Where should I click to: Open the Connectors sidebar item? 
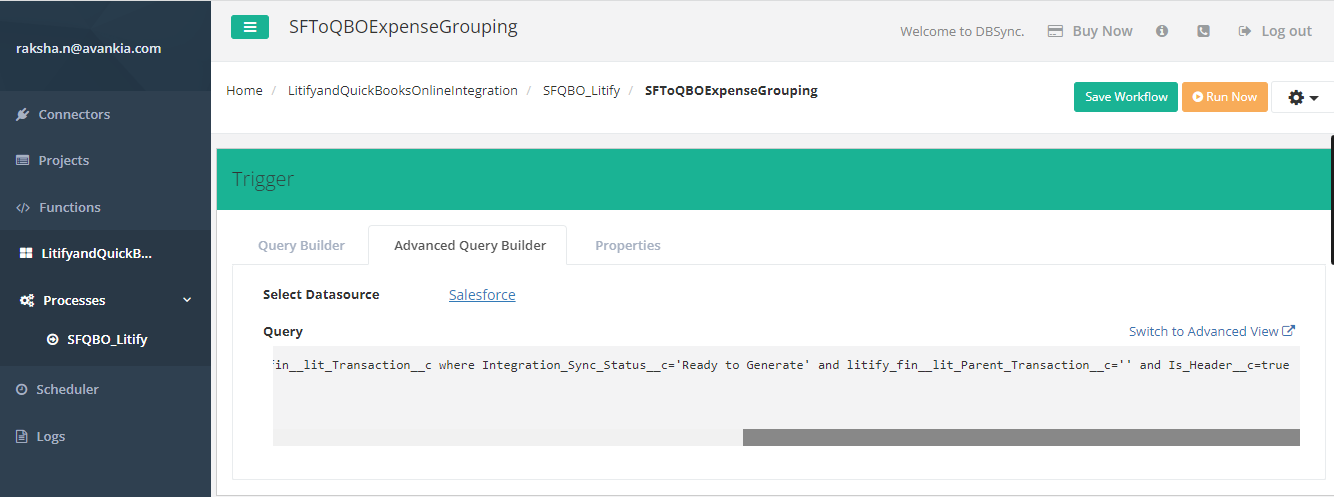tap(74, 114)
